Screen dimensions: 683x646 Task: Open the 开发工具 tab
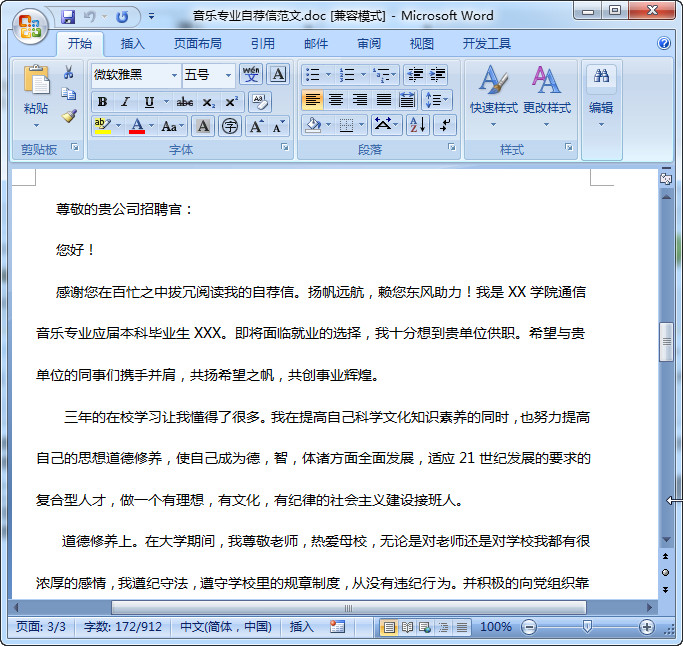(487, 44)
